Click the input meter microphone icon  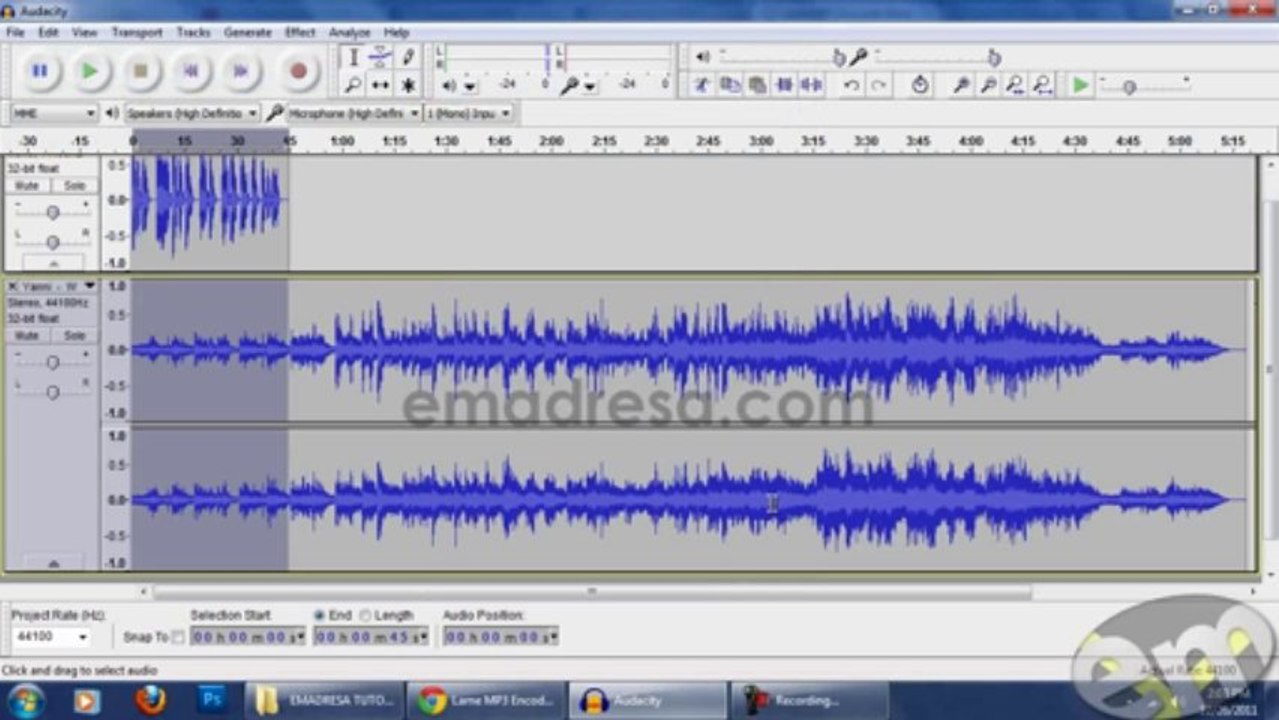click(x=569, y=86)
